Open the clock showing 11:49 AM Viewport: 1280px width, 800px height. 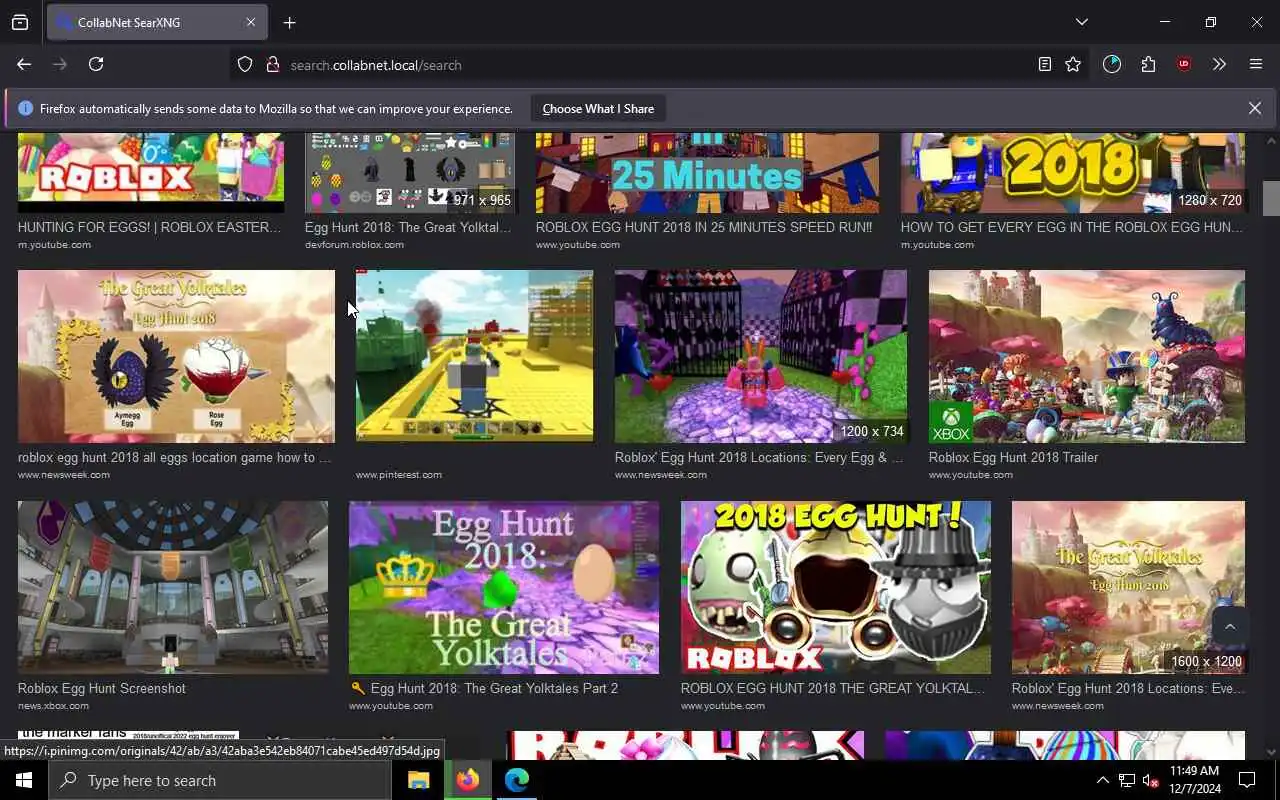pyautogui.click(x=1194, y=780)
